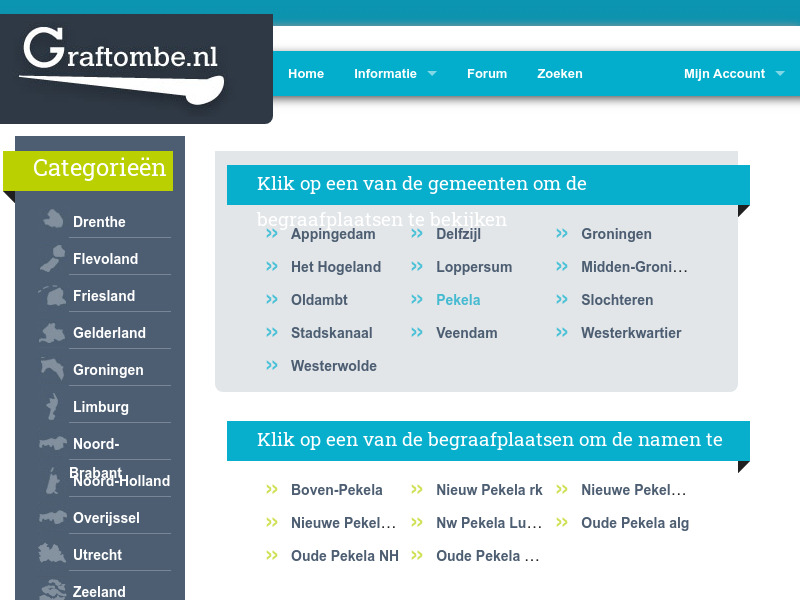Click the chevron icon before Veendam
800x600 pixels.
(416, 332)
